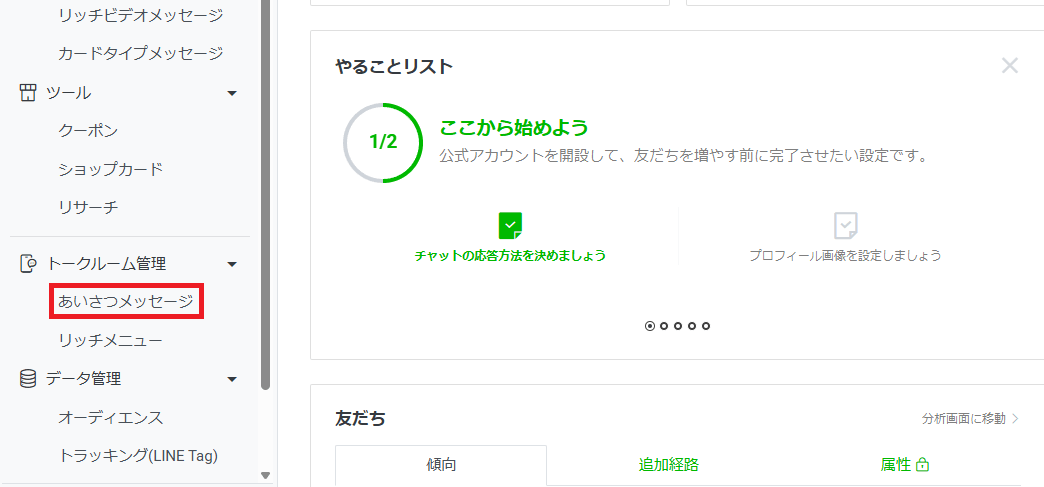
Task: Collapse the ツール section arrow
Action: pos(232,94)
